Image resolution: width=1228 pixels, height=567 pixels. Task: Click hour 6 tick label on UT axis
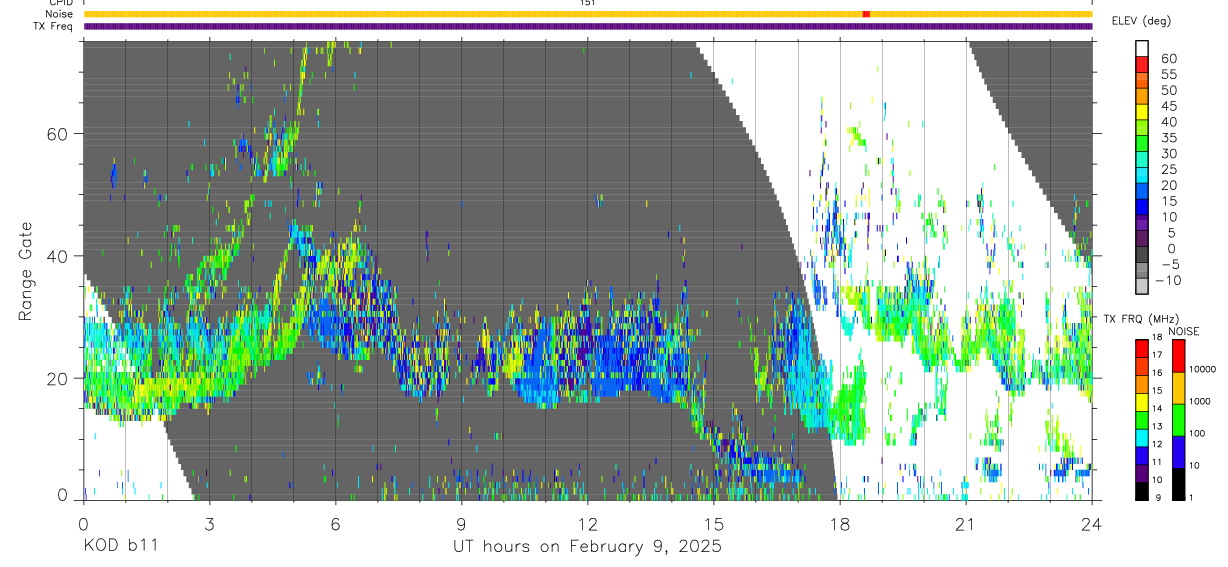(x=336, y=523)
